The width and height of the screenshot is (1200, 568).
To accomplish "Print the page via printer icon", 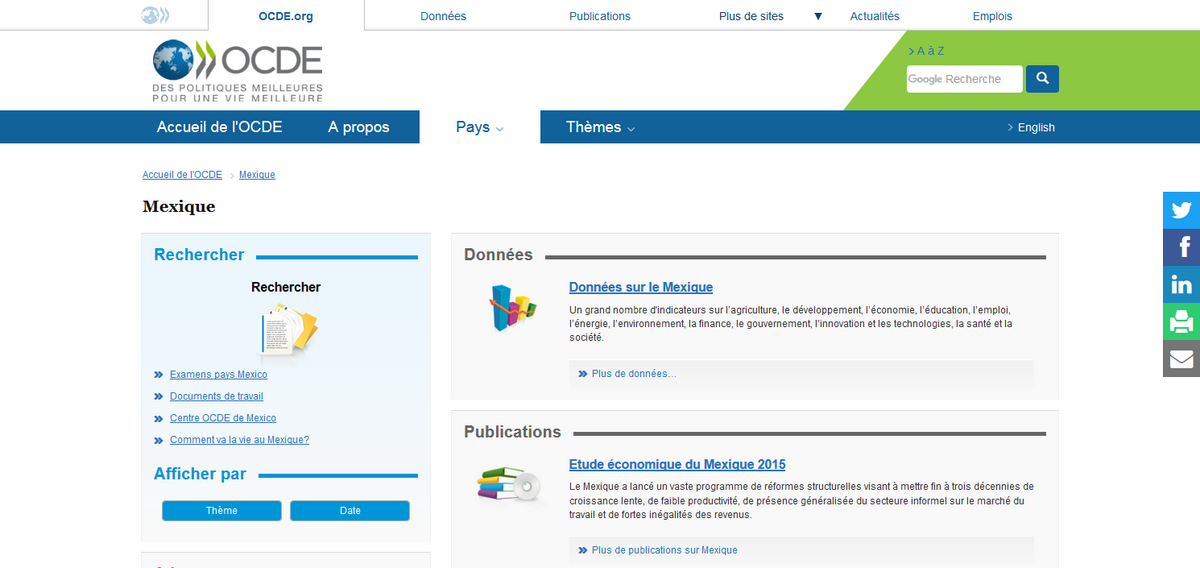I will 1181,321.
